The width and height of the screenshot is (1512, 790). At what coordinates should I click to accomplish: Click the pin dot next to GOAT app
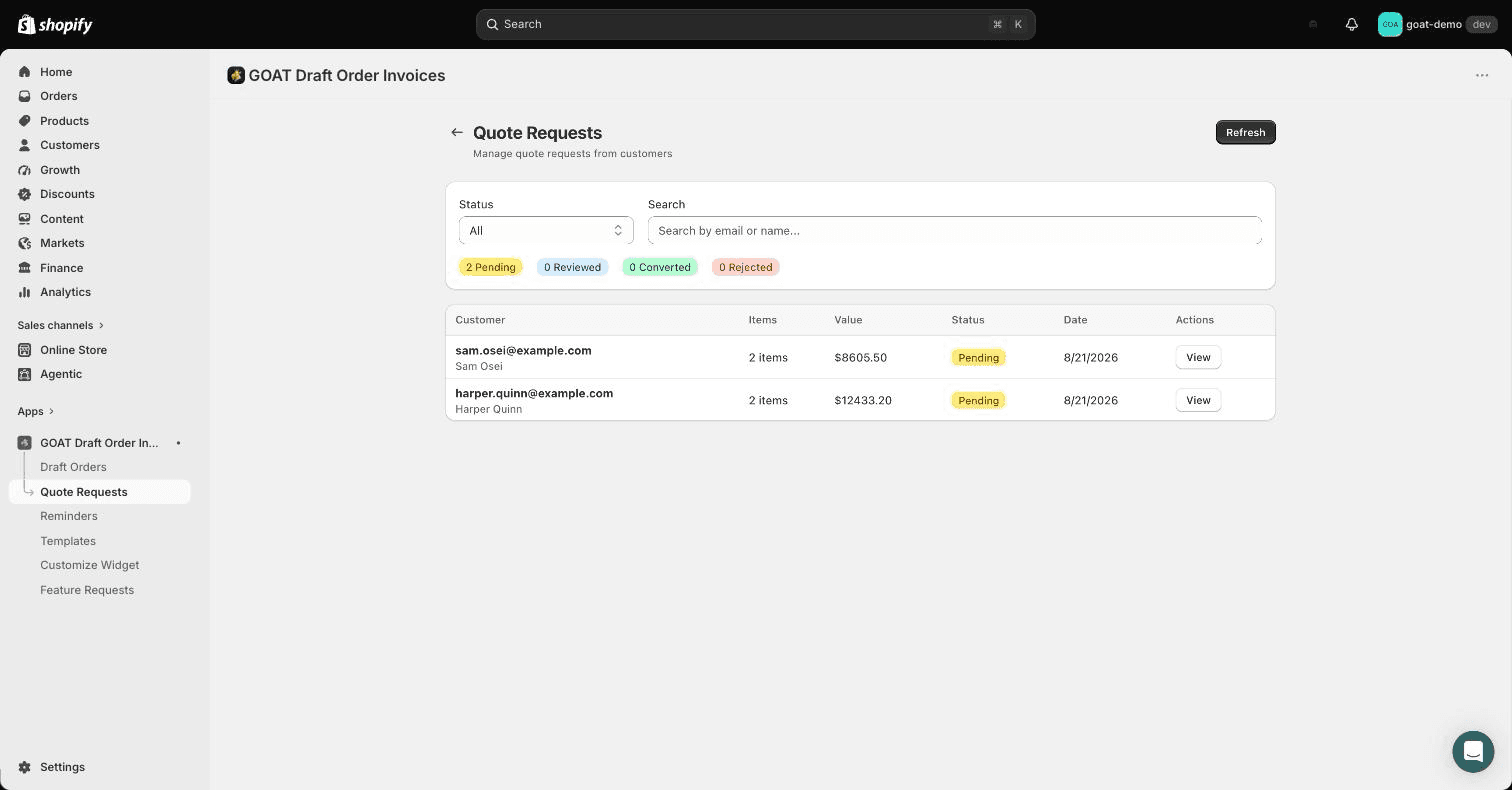pyautogui.click(x=179, y=443)
